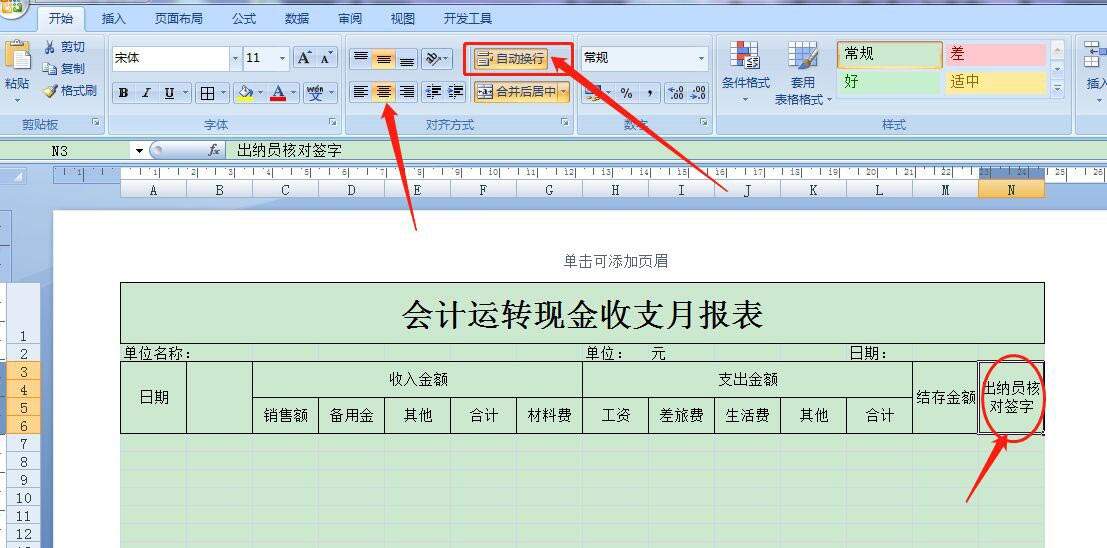The width and height of the screenshot is (1107, 548).
Task: Set top vertical alignment
Action: pos(361,59)
